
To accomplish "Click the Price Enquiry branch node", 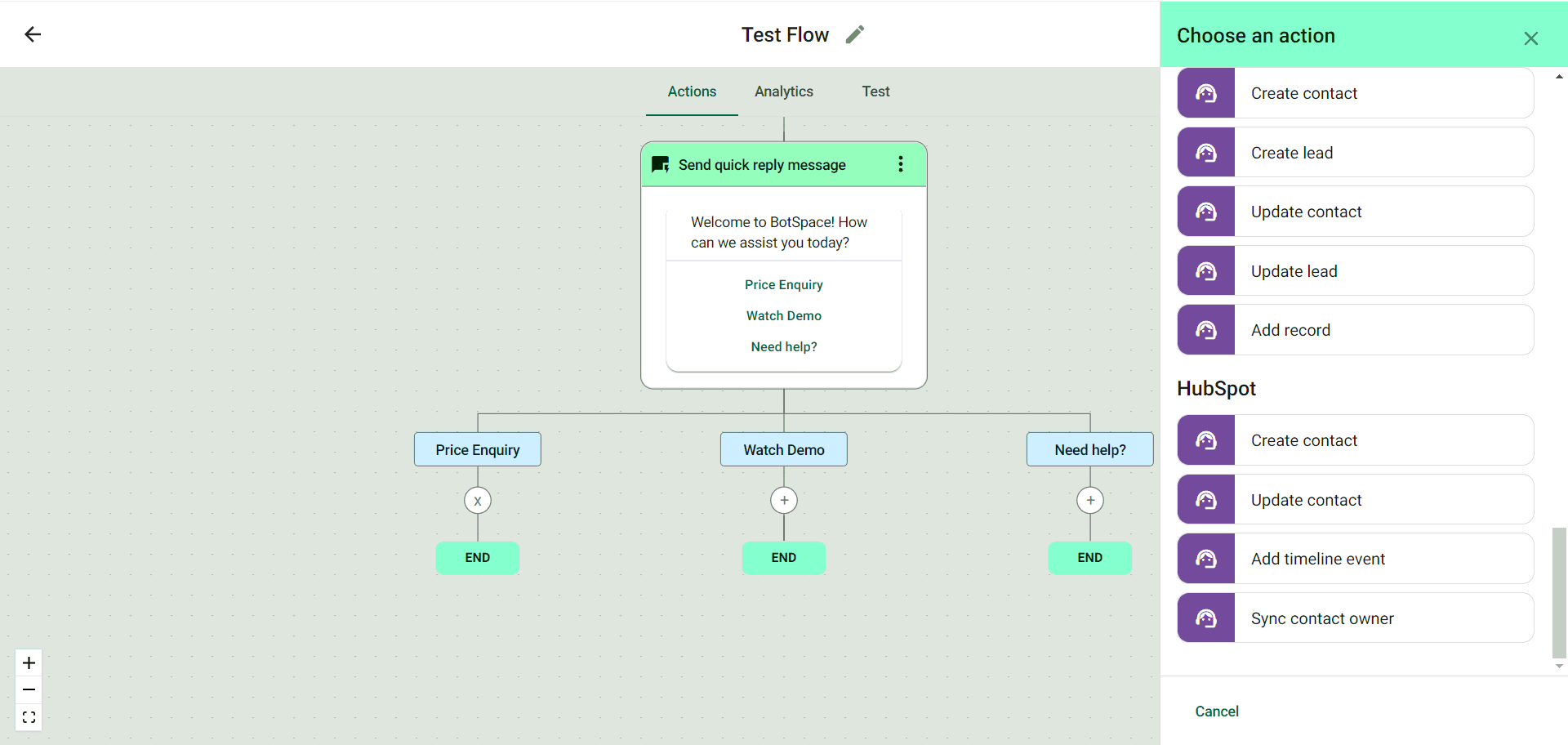I will [x=478, y=449].
